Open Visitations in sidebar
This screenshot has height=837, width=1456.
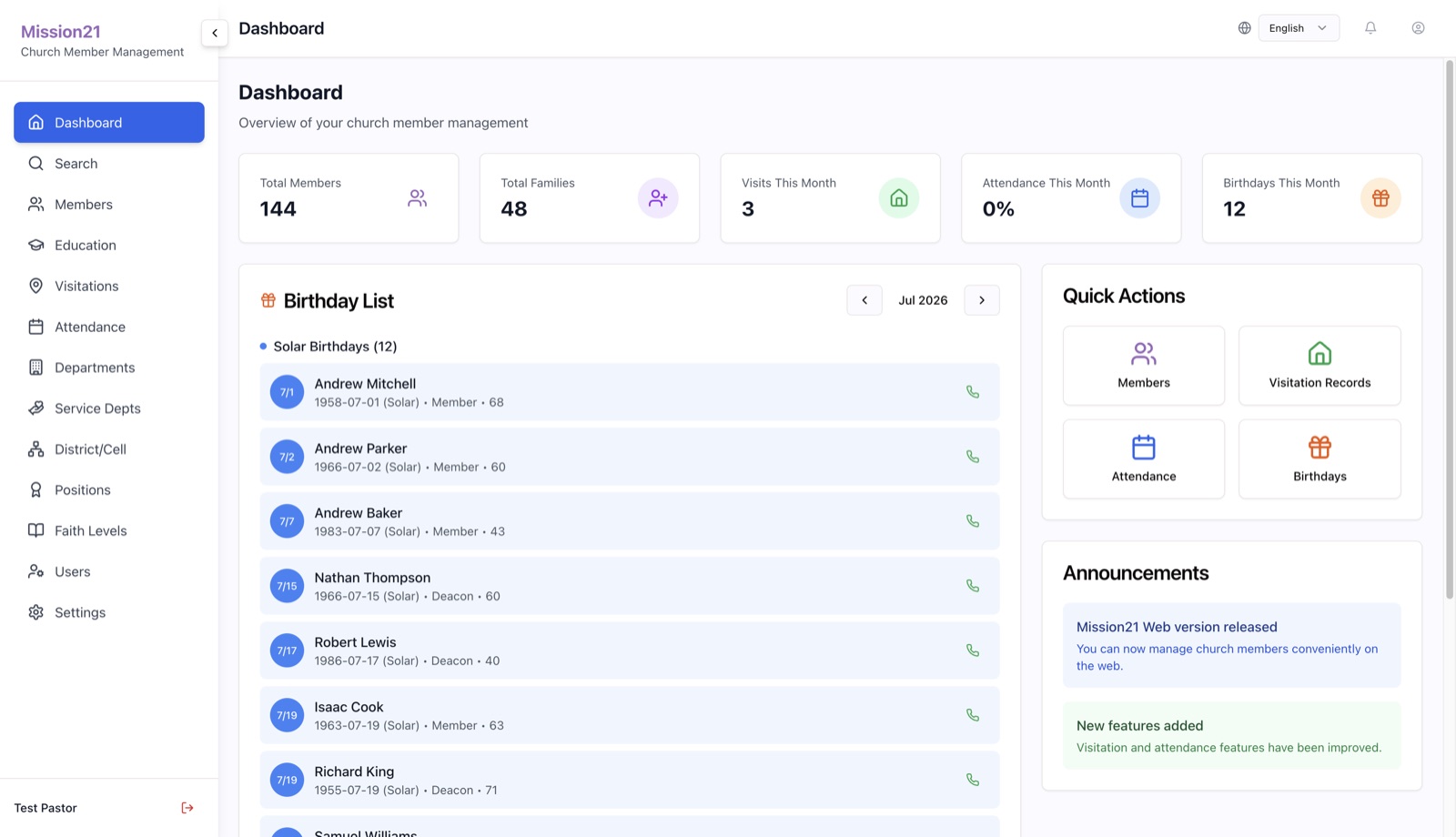pyautogui.click(x=109, y=286)
